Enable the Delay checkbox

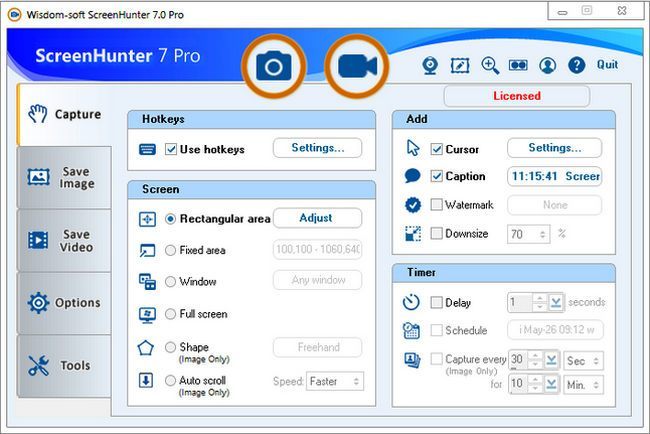(437, 302)
